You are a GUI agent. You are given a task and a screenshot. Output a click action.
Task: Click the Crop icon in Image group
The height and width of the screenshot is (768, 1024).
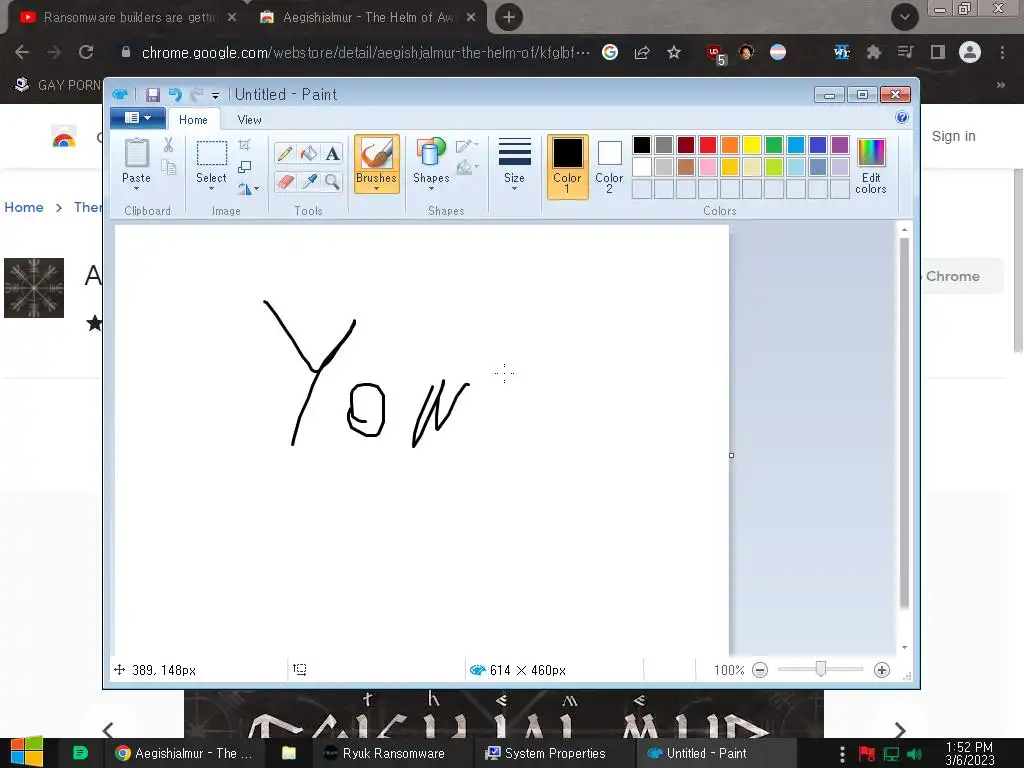pos(245,144)
